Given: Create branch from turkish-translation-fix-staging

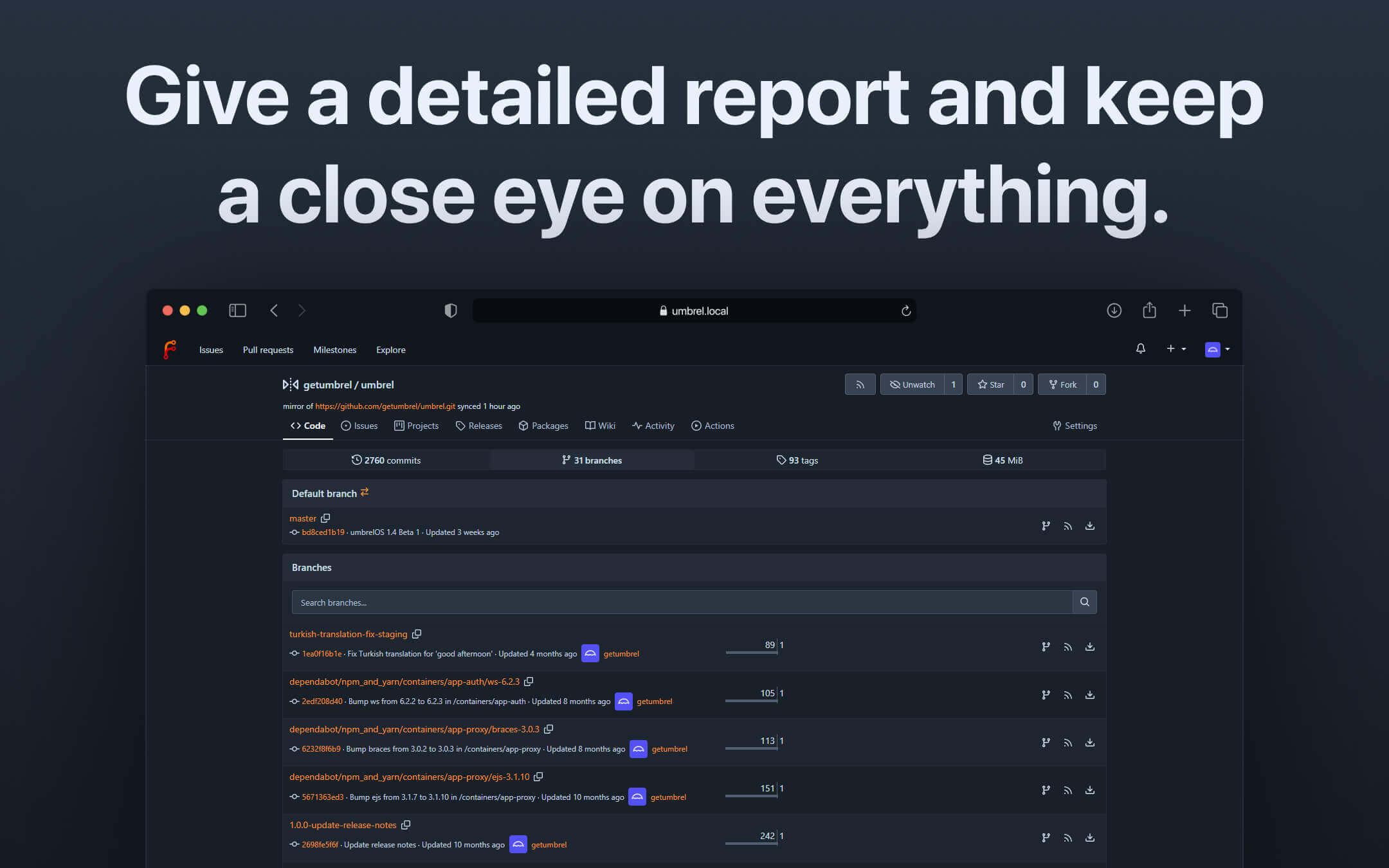Looking at the screenshot, I should (x=1046, y=647).
